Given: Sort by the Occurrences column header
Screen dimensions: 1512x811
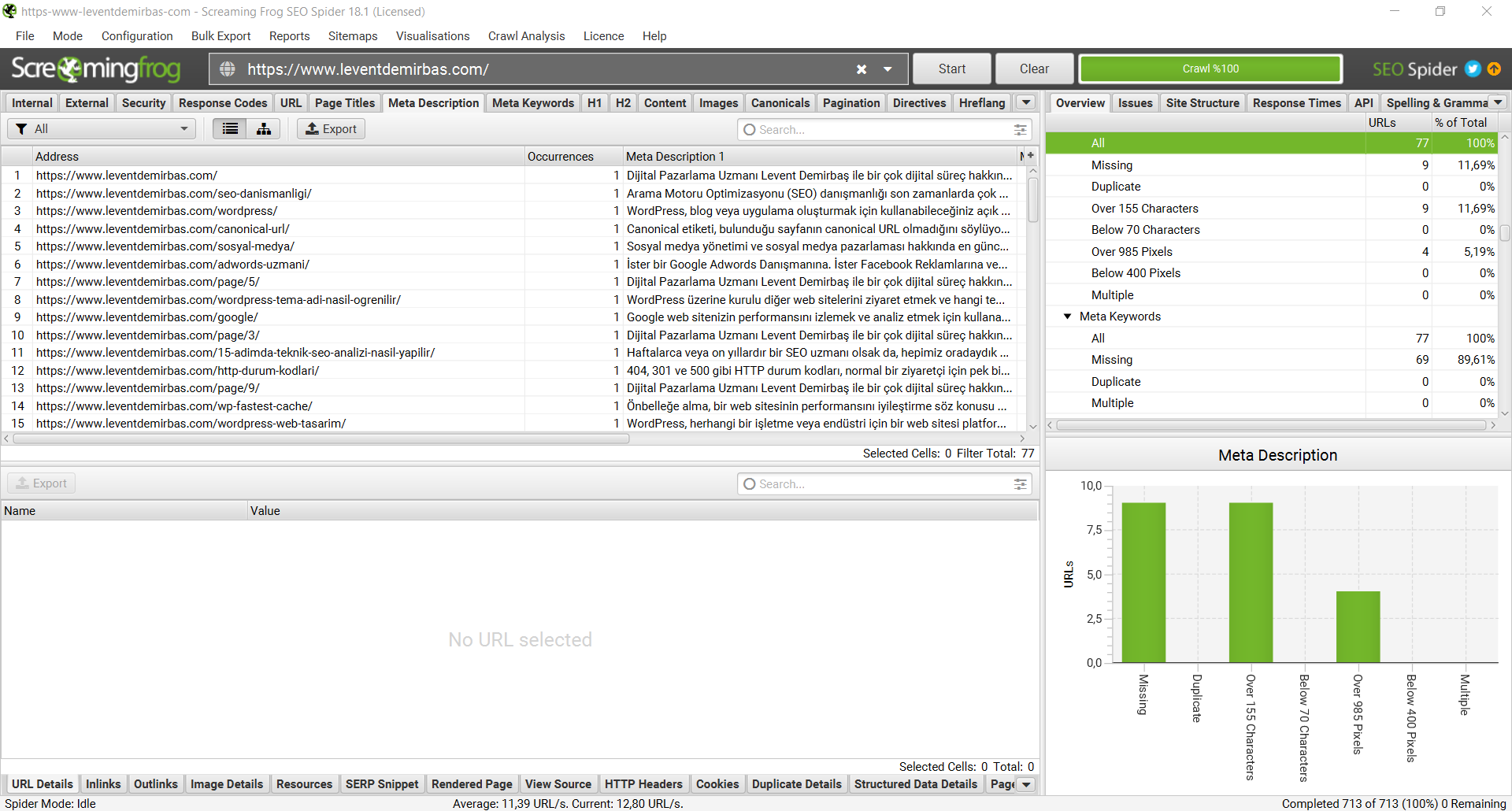Looking at the screenshot, I should (x=573, y=157).
